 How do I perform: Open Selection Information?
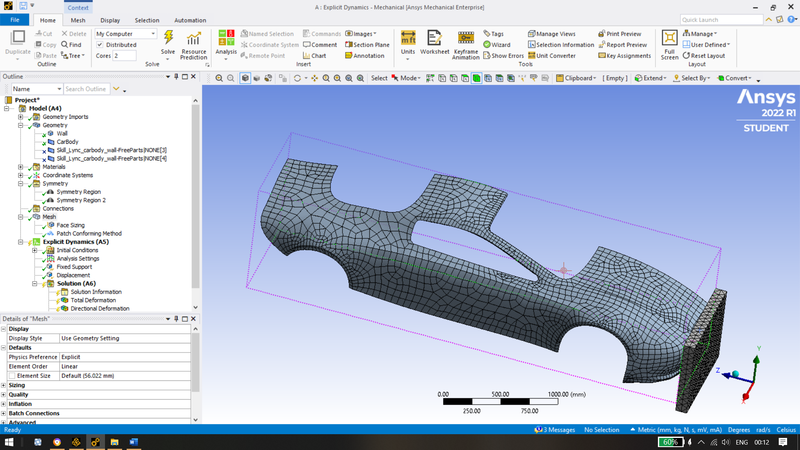tap(561, 45)
